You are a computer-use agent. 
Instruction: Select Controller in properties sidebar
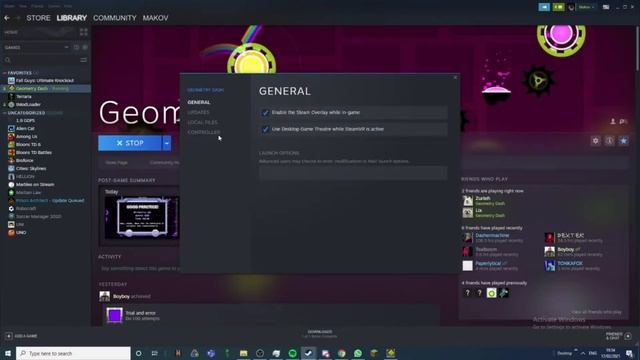pyautogui.click(x=204, y=132)
